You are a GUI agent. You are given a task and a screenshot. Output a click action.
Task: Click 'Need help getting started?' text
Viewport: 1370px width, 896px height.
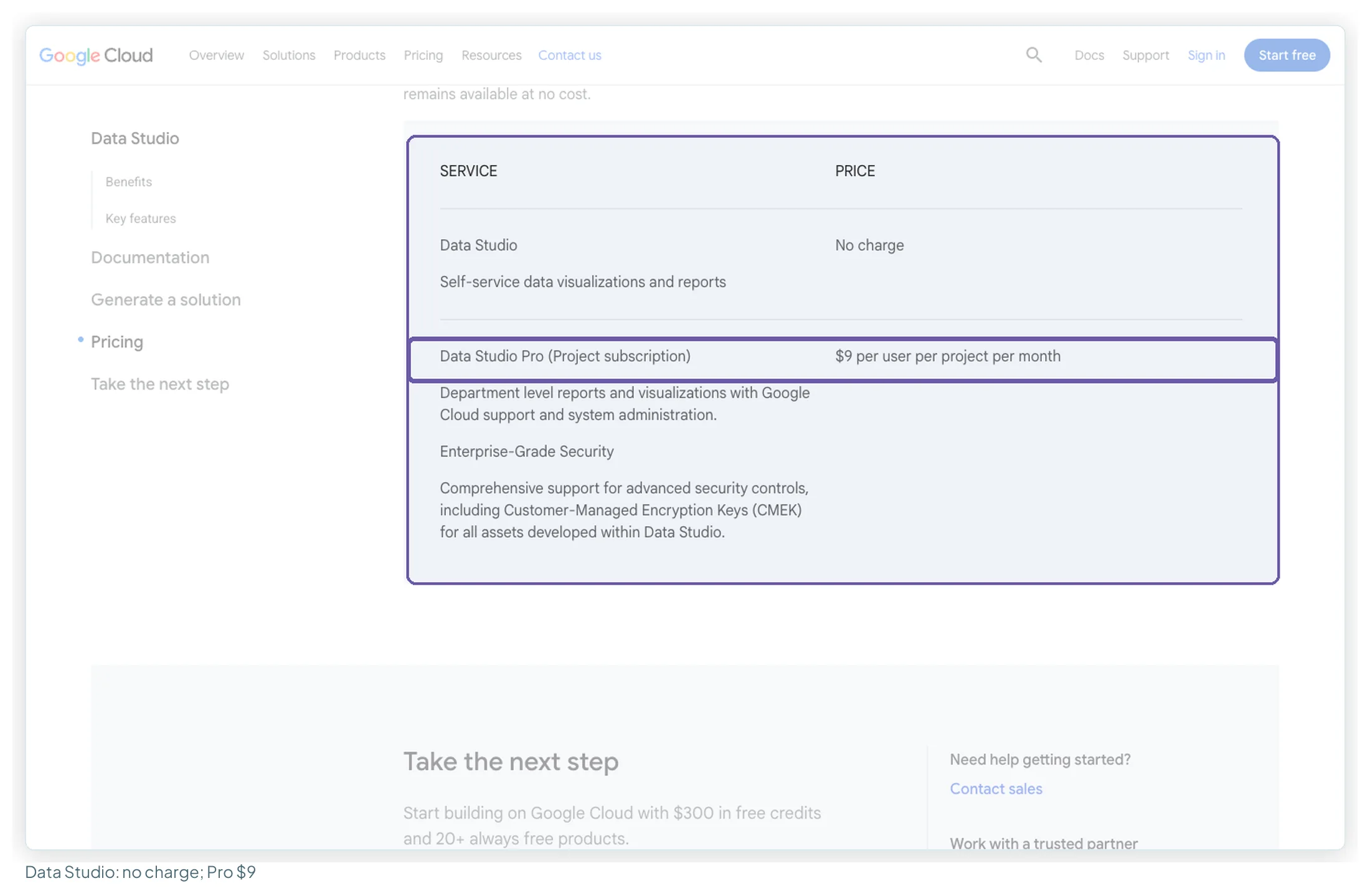tap(1040, 760)
